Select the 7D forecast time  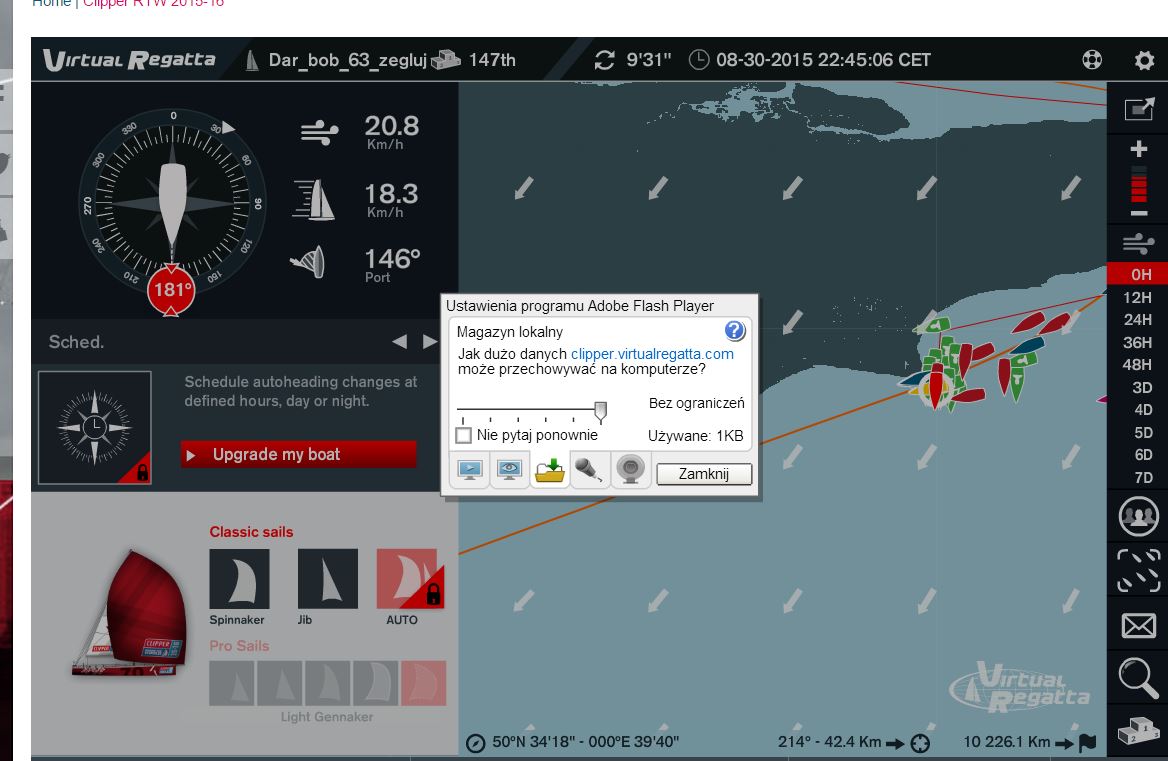1142,477
